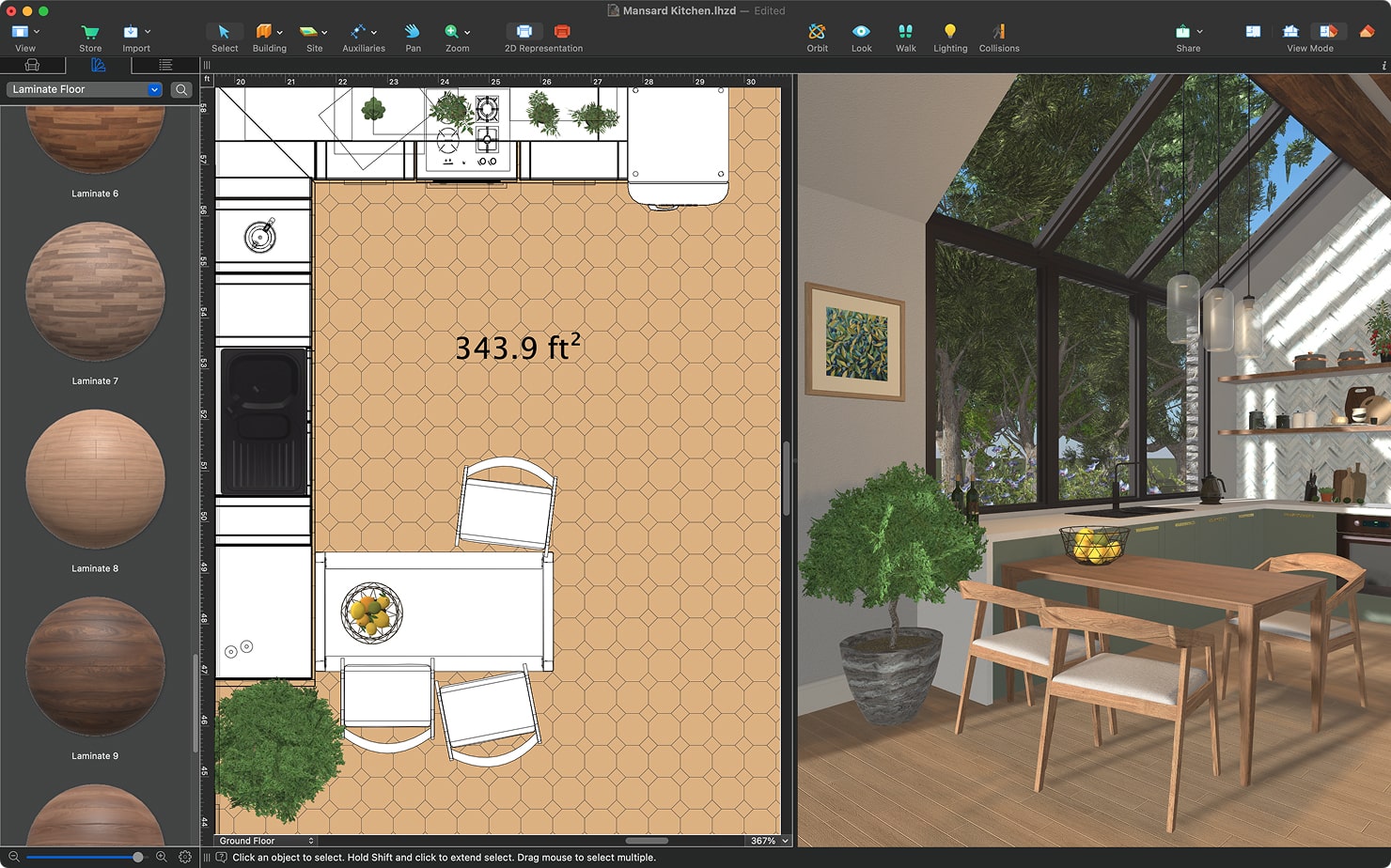Switch to full 3D view mode

(x=1367, y=32)
